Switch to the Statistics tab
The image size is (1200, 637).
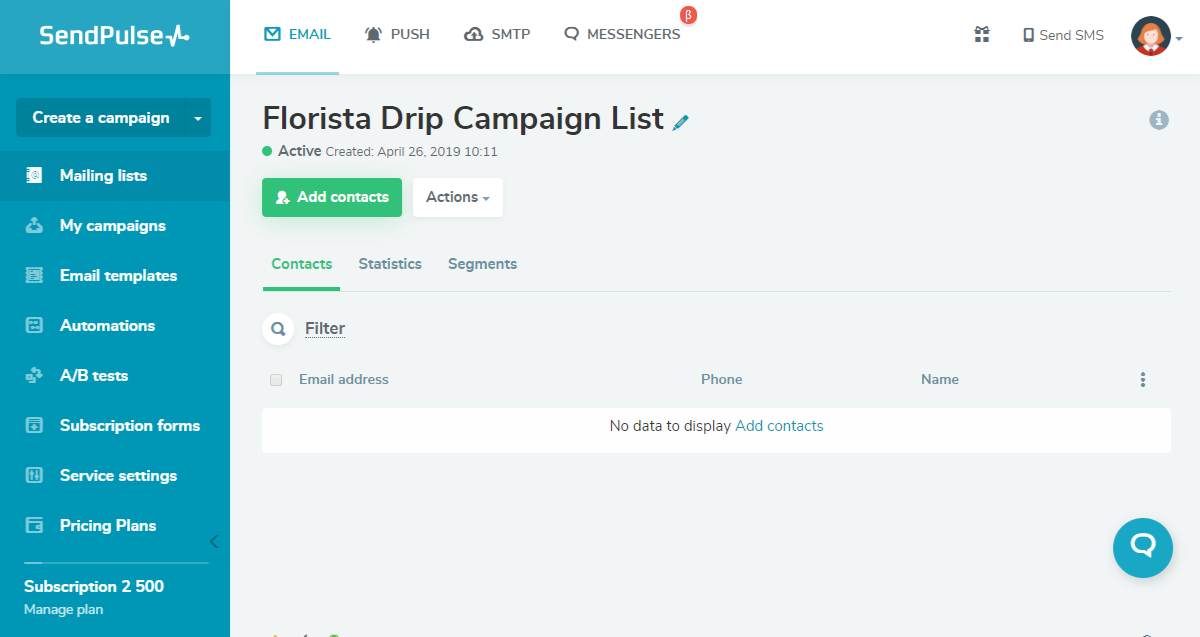click(x=390, y=264)
